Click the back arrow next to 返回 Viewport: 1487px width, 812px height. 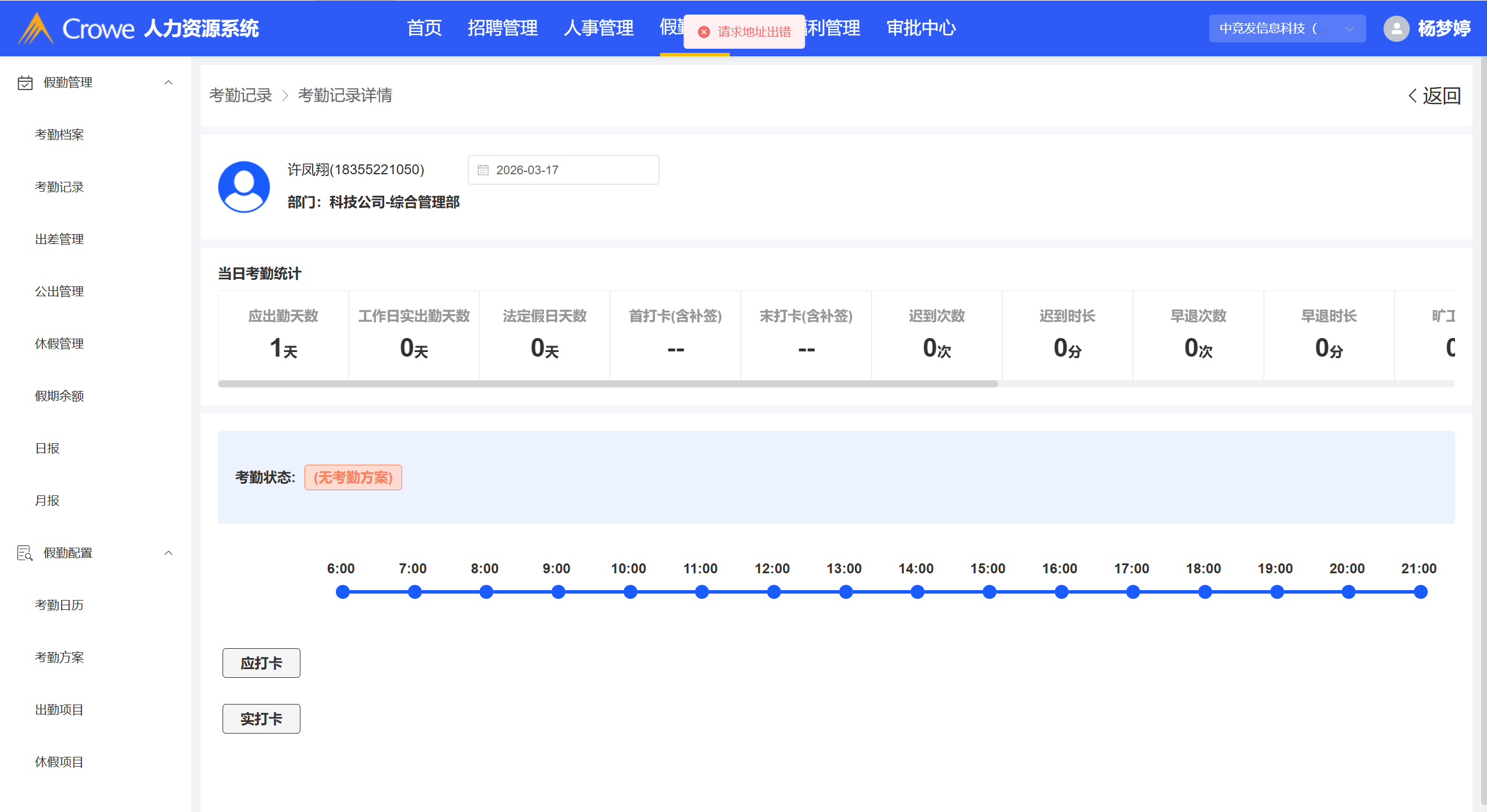(x=1413, y=96)
